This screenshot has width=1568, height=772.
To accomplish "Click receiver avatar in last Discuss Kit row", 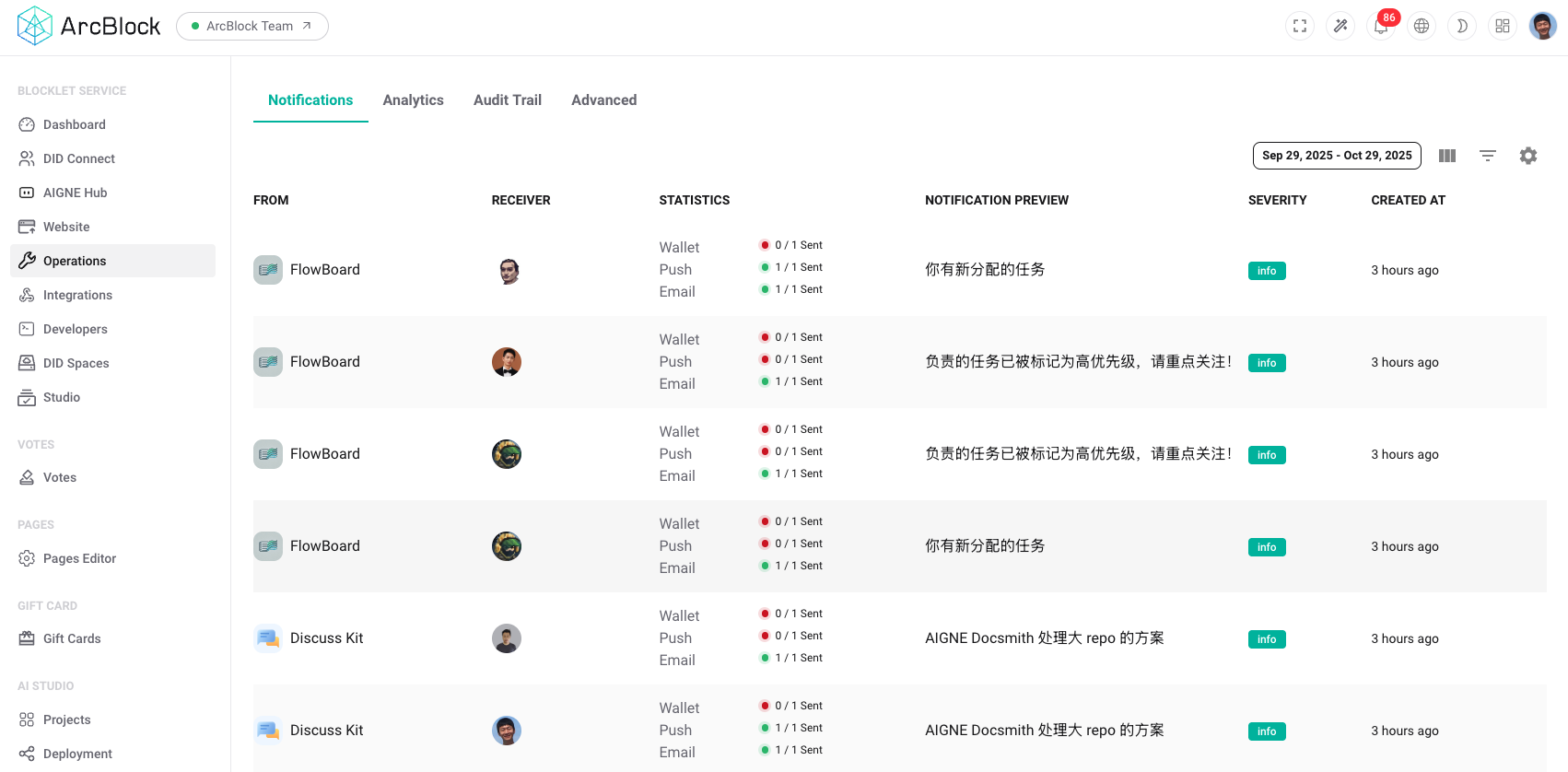I will [x=507, y=731].
